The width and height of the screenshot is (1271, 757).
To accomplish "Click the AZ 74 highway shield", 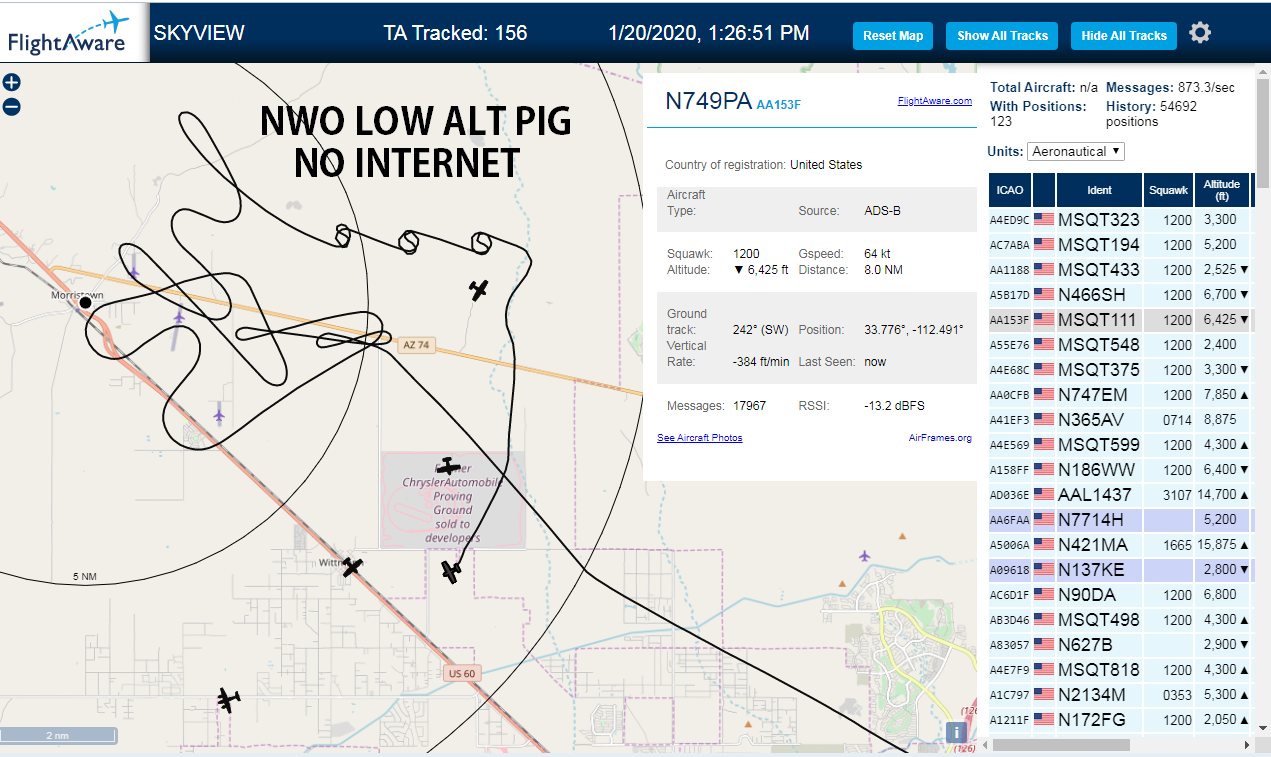I will [415, 344].
